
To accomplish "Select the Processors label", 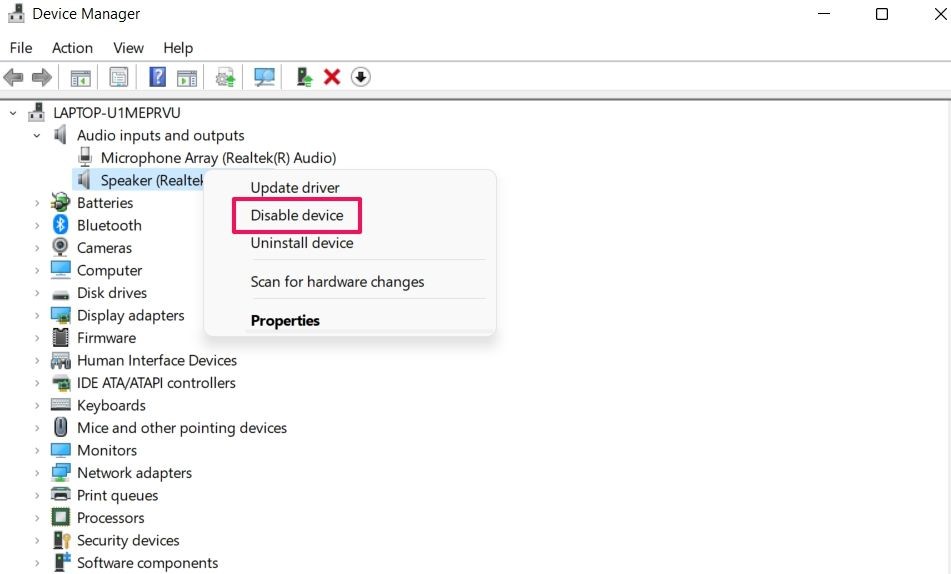I will (110, 518).
